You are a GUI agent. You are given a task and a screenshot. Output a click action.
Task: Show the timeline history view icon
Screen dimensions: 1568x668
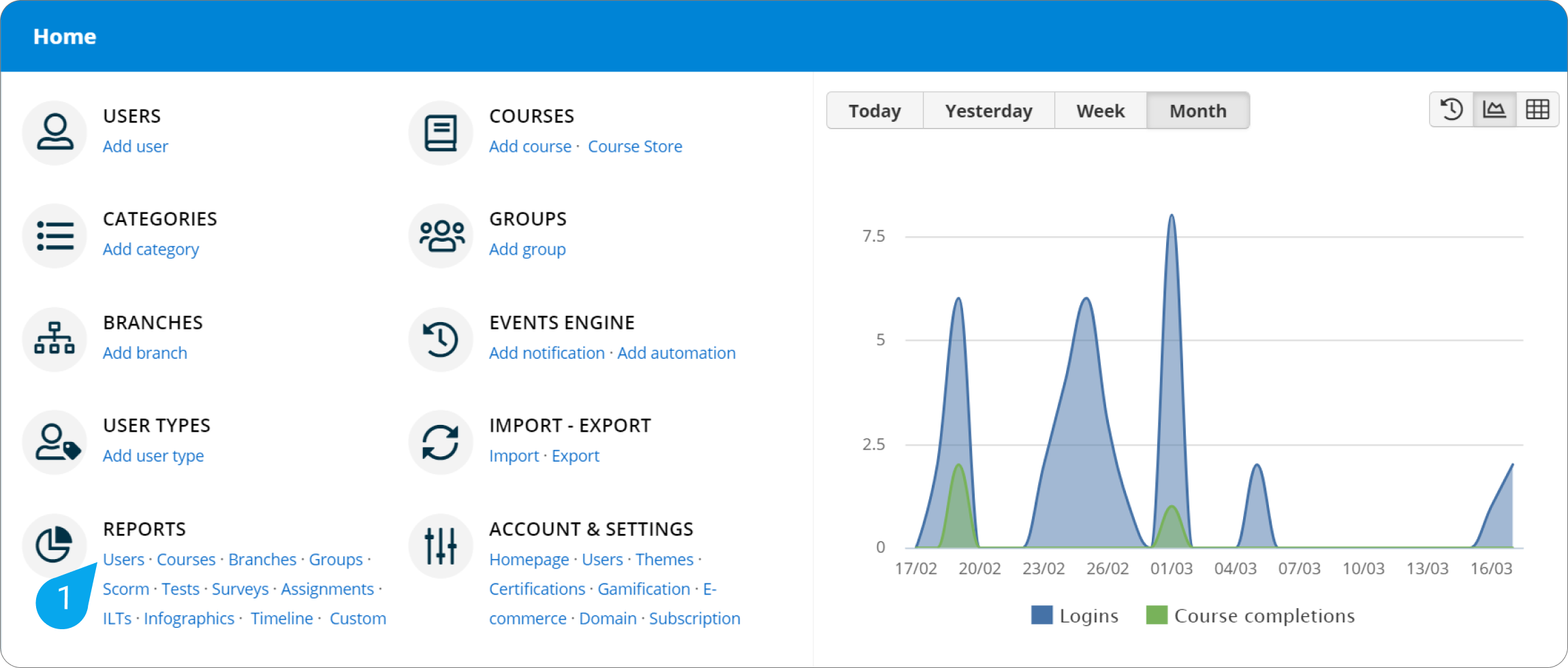pos(1452,110)
